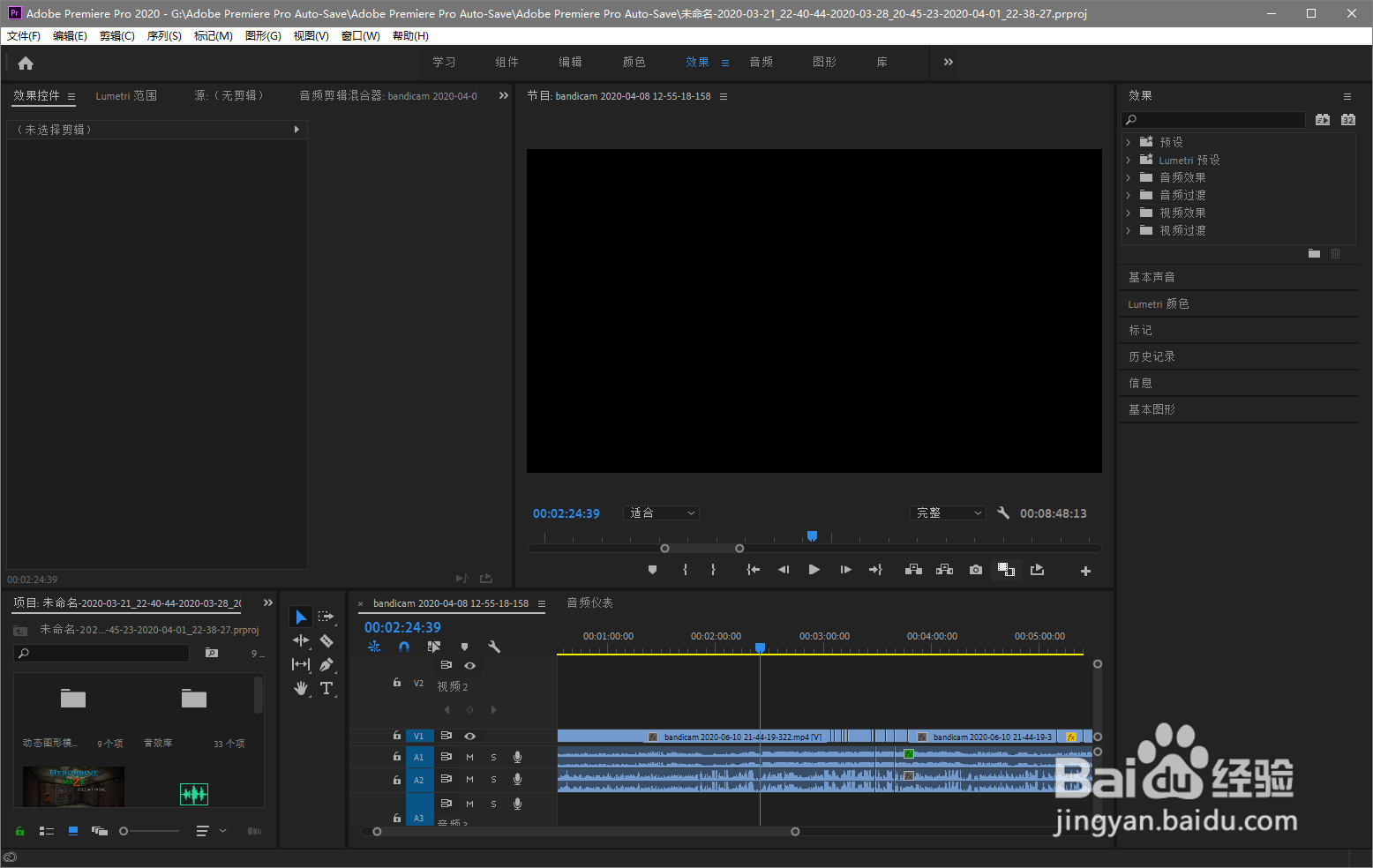
Task: Export a frame with camera icon
Action: coord(975,570)
